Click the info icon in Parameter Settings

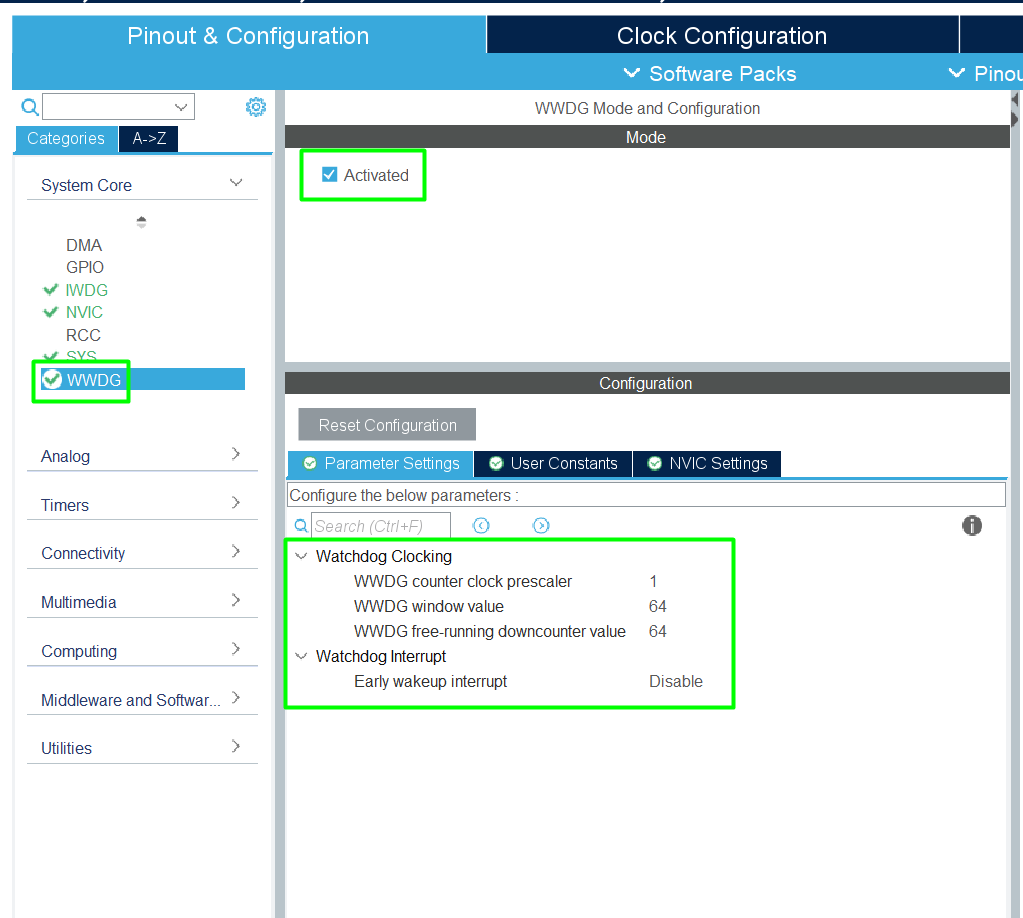coord(971,526)
